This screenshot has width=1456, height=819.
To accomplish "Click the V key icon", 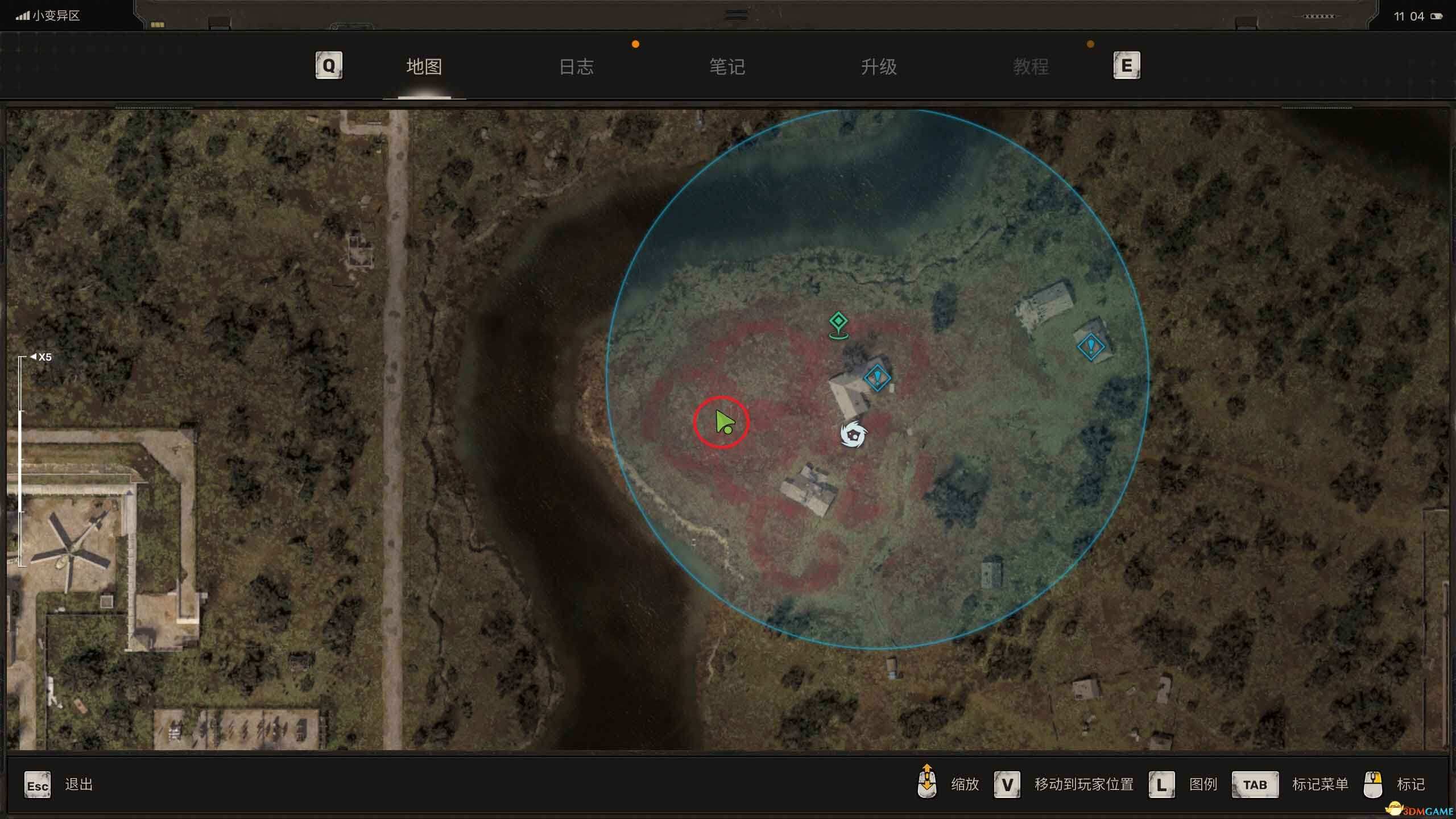I will click(x=1007, y=785).
